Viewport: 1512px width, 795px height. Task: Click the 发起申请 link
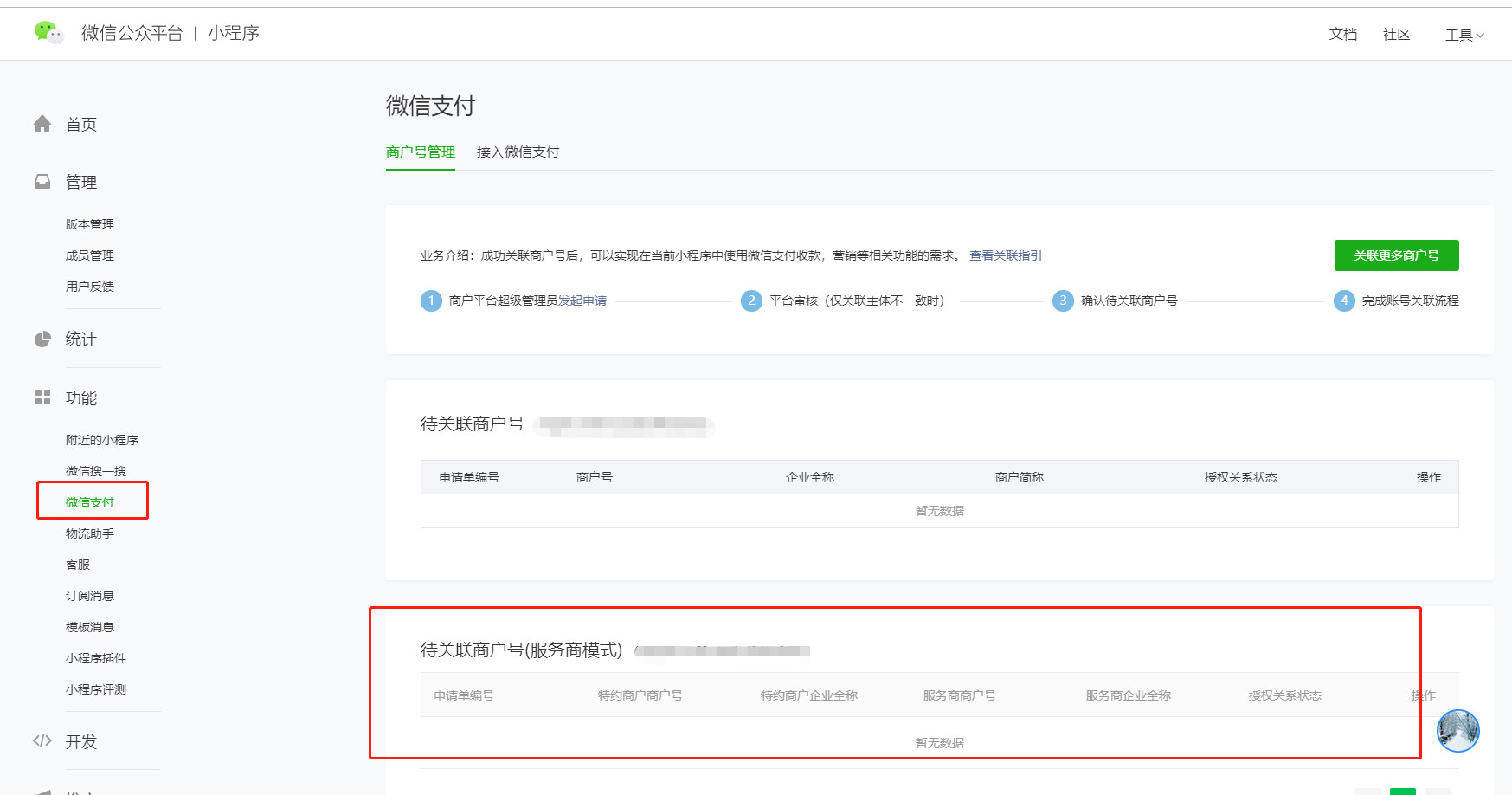click(582, 301)
